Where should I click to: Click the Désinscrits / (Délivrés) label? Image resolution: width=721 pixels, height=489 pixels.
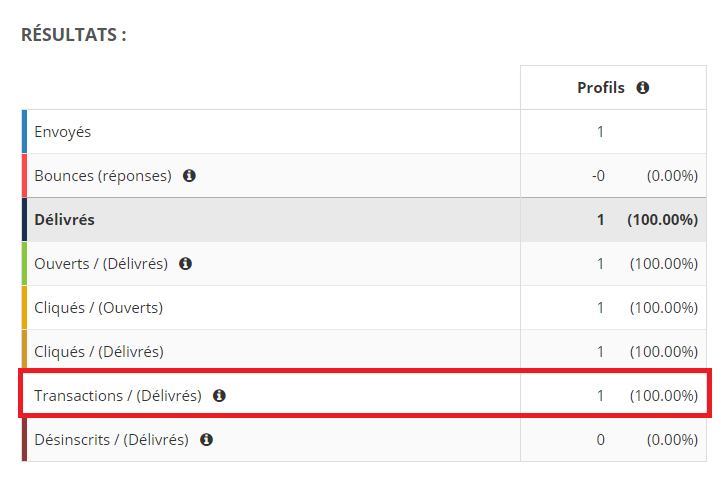111,440
